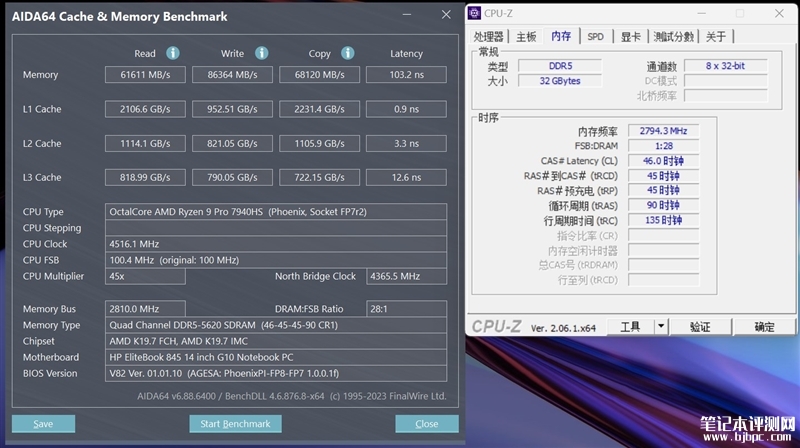
Task: Click the BIOS Version field V82 Ver. 01.01.10
Action: tap(276, 374)
